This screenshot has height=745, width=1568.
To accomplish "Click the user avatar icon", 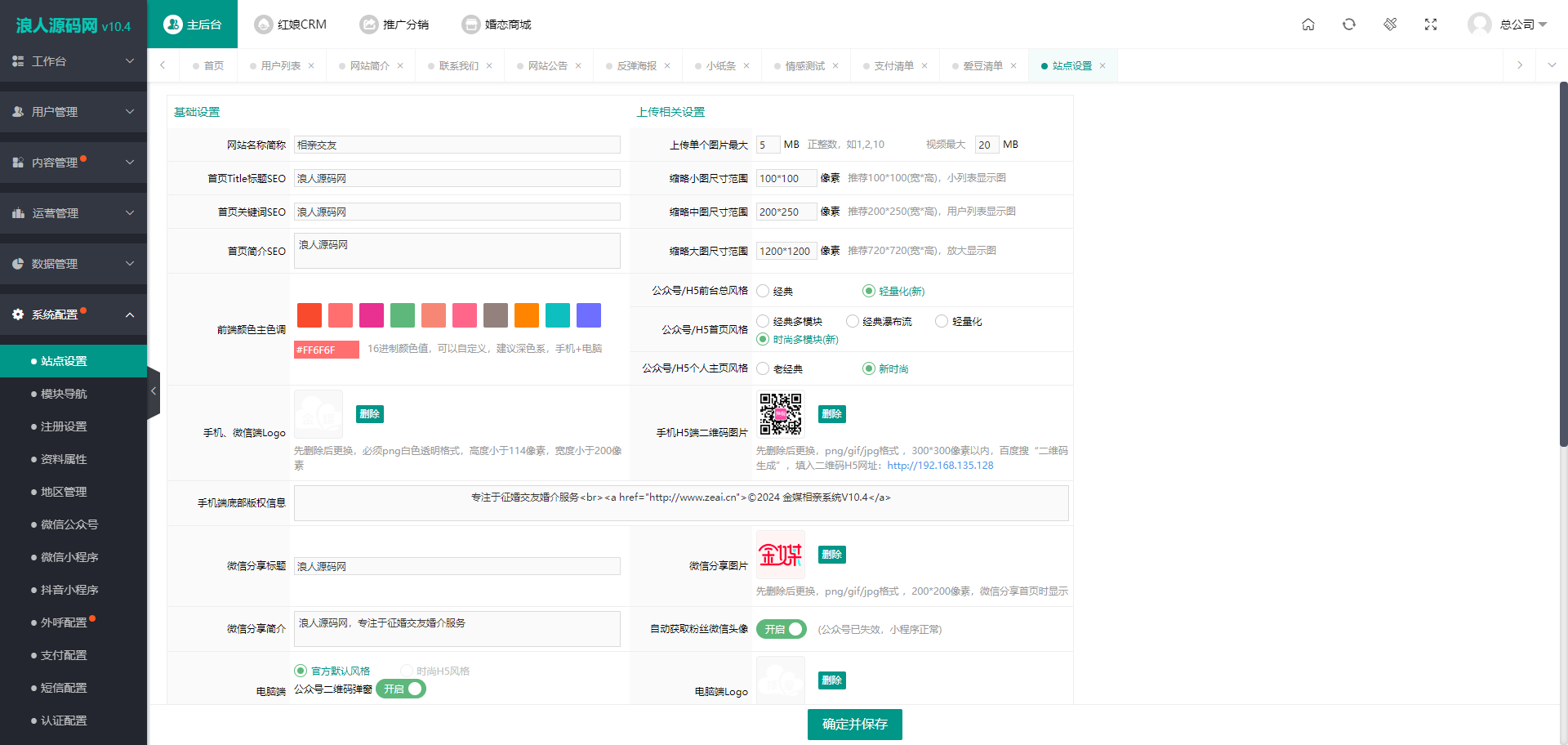I will [1479, 25].
